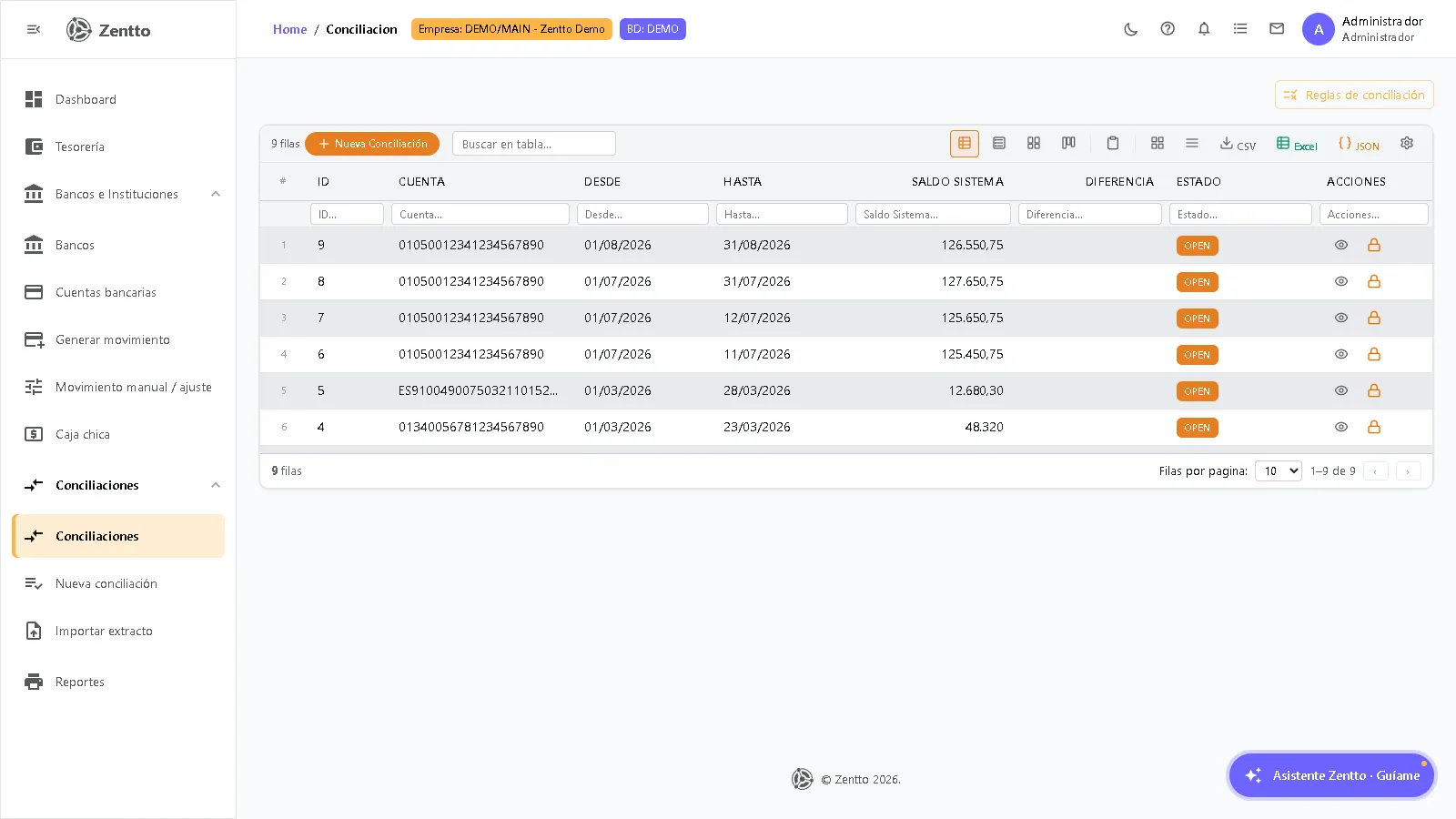This screenshot has height=819, width=1456.
Task: Export the table to Excel
Action: tap(1297, 144)
